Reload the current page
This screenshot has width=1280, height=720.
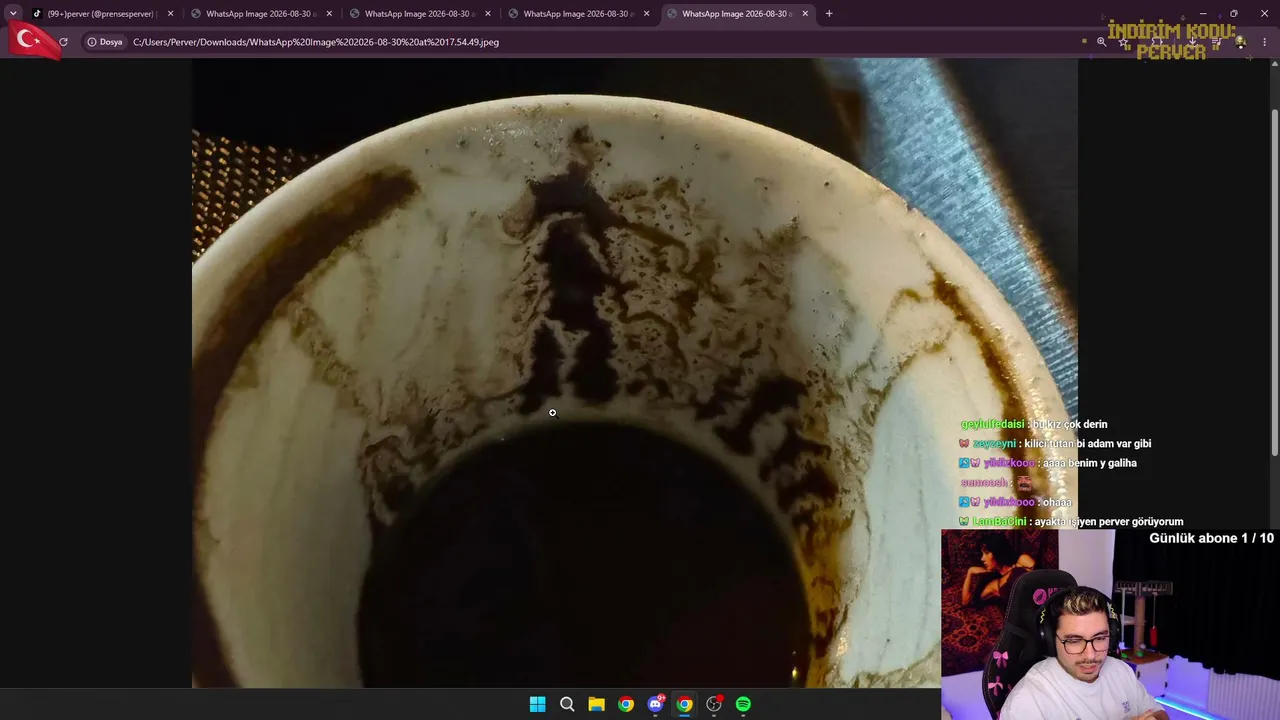click(63, 42)
